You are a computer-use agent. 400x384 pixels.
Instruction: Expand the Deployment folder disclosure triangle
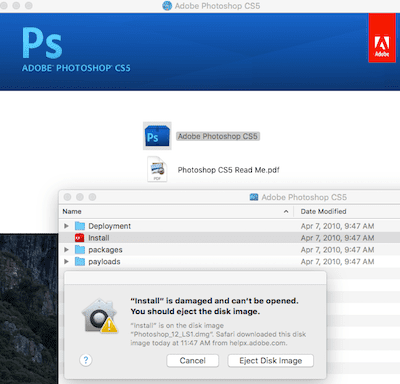(x=66, y=226)
